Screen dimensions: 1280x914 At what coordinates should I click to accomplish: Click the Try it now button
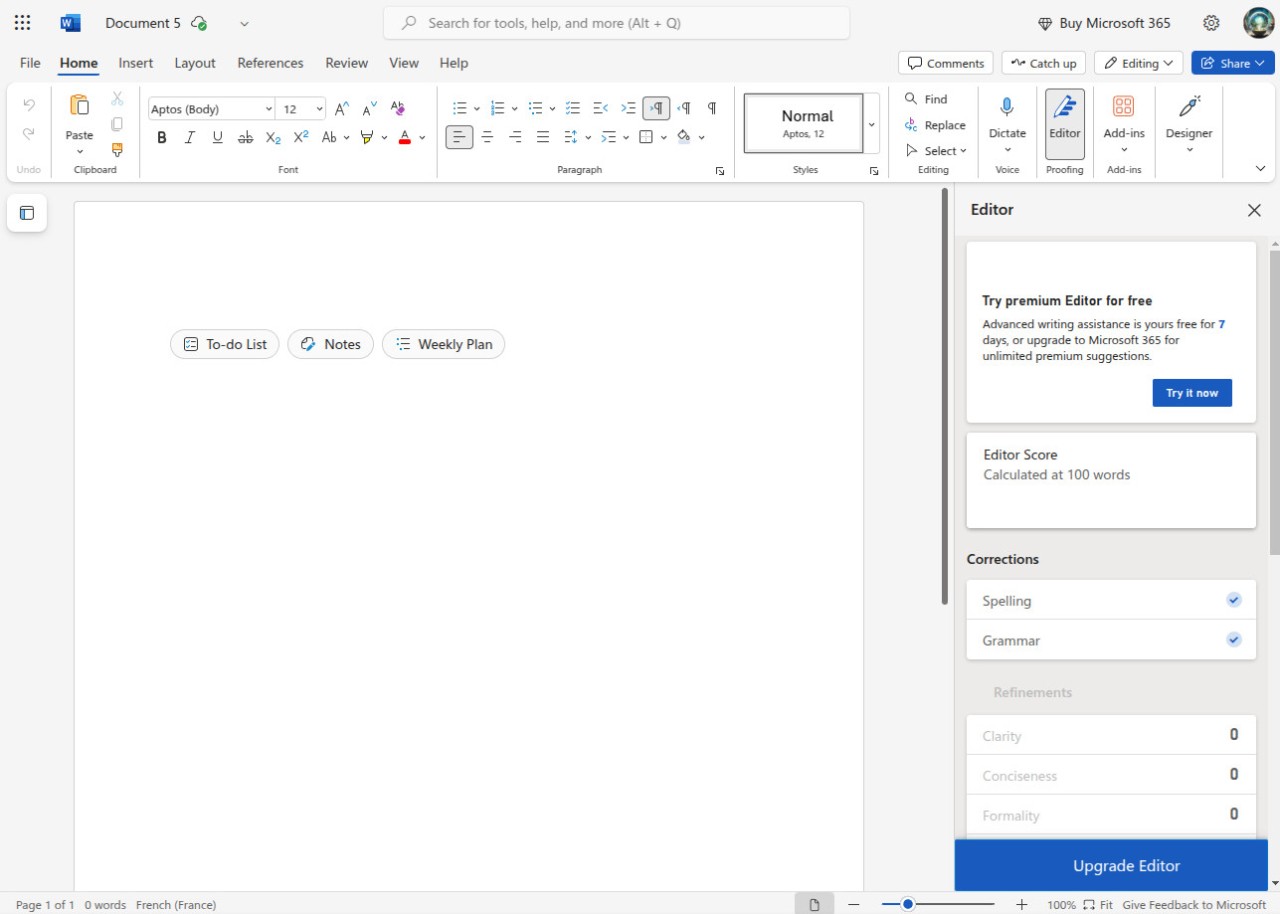[x=1191, y=393]
